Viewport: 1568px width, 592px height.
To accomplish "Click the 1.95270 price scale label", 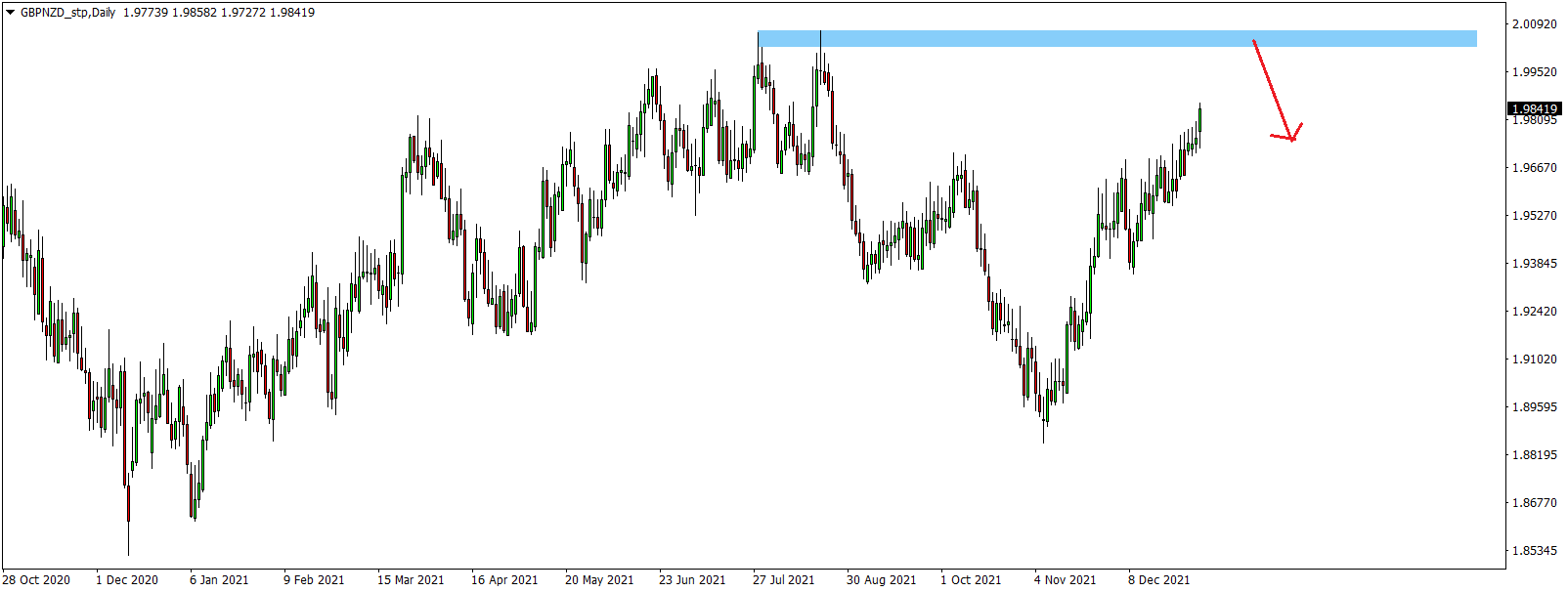I will coord(1535,216).
